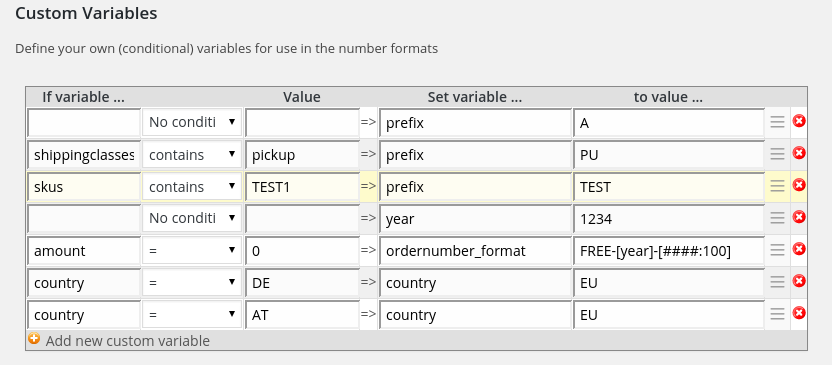The height and width of the screenshot is (365, 832).
Task: Open the equals dropdown for country AT
Action: 192,314
